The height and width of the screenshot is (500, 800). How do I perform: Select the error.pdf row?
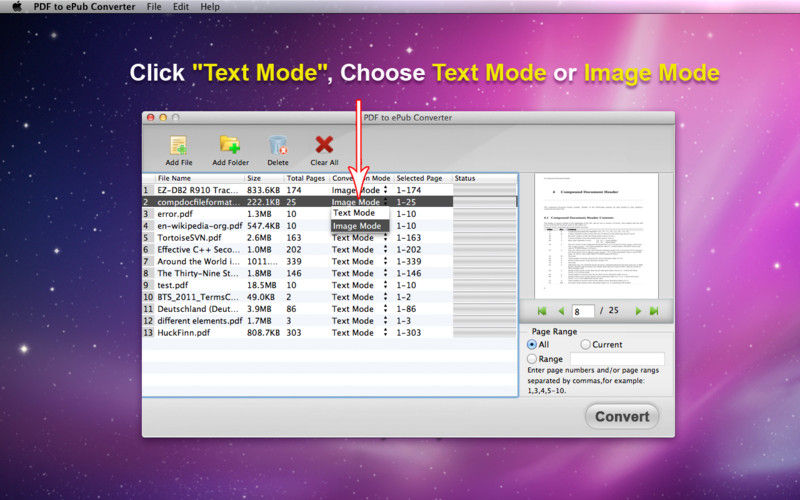[330, 214]
